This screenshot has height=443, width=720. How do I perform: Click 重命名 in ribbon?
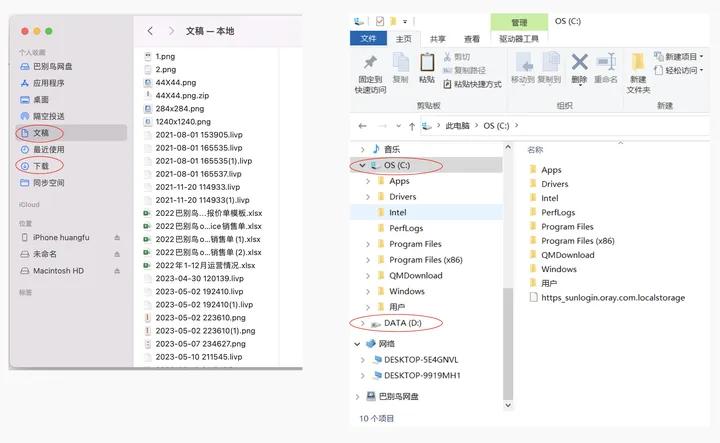(x=606, y=68)
